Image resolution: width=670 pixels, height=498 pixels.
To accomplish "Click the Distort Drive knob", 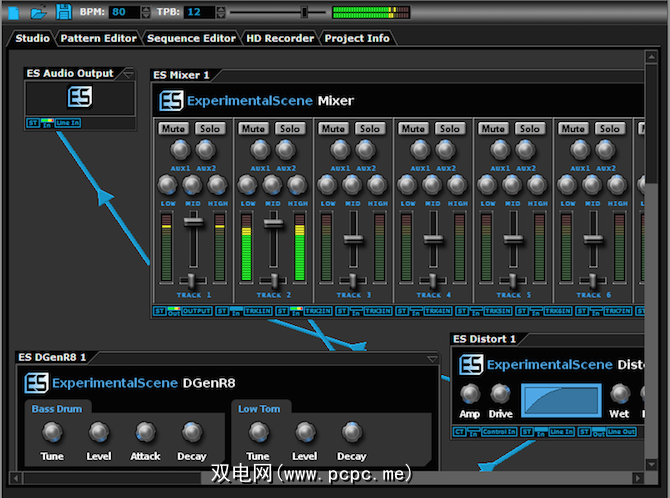I will tap(501, 394).
